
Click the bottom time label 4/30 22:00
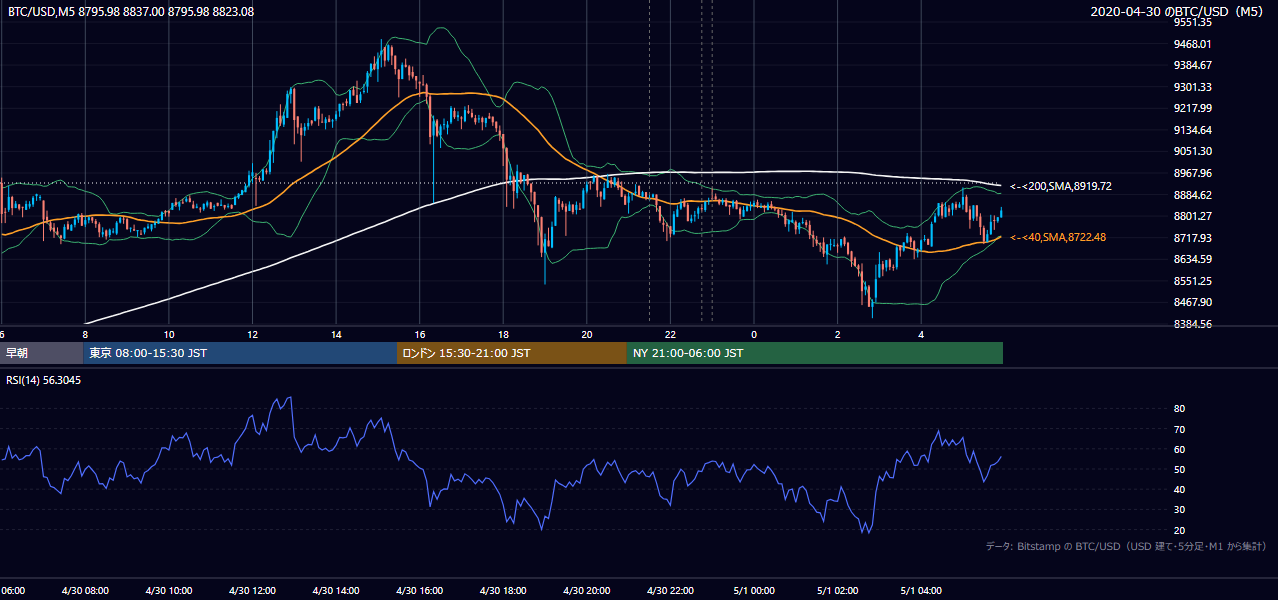(x=670, y=590)
